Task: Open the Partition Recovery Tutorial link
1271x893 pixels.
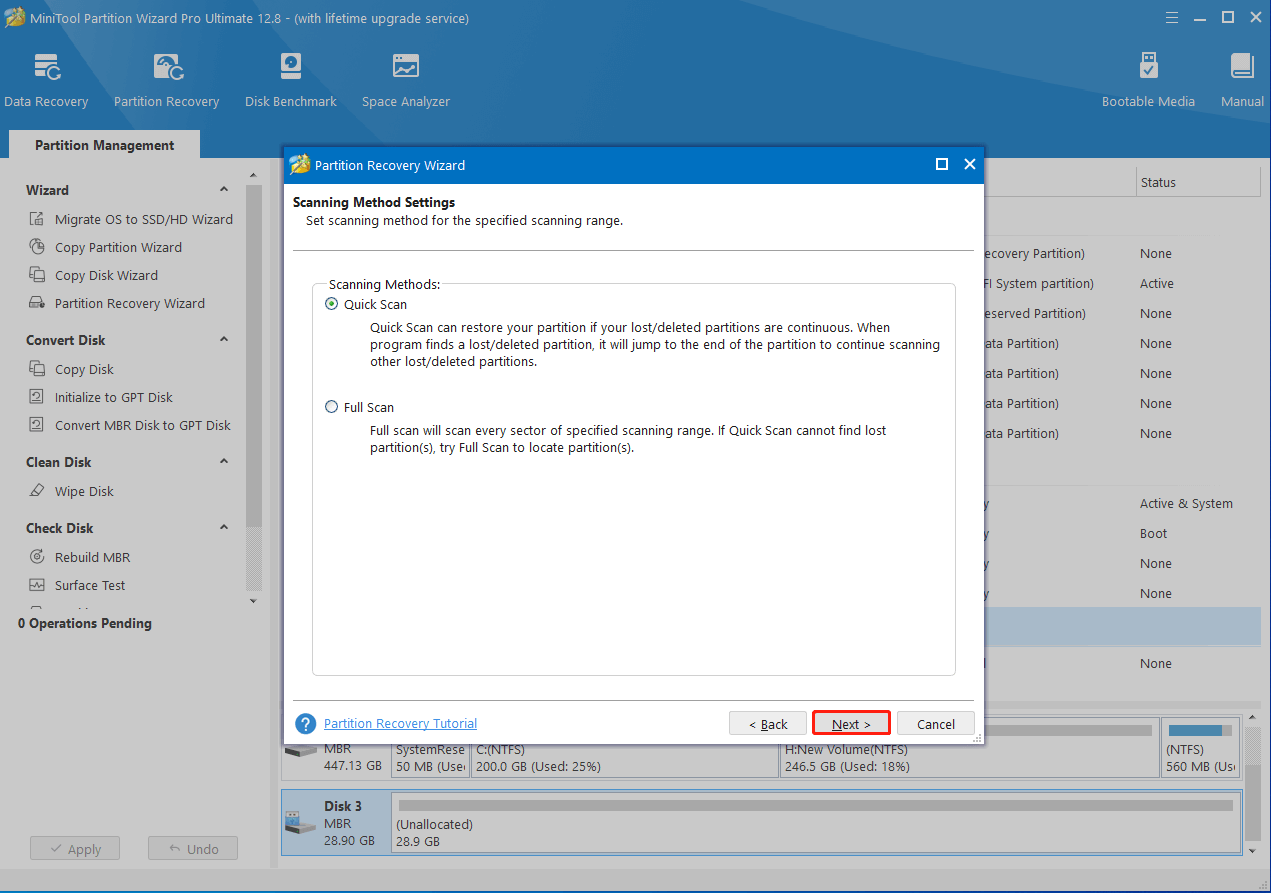Action: [x=400, y=723]
